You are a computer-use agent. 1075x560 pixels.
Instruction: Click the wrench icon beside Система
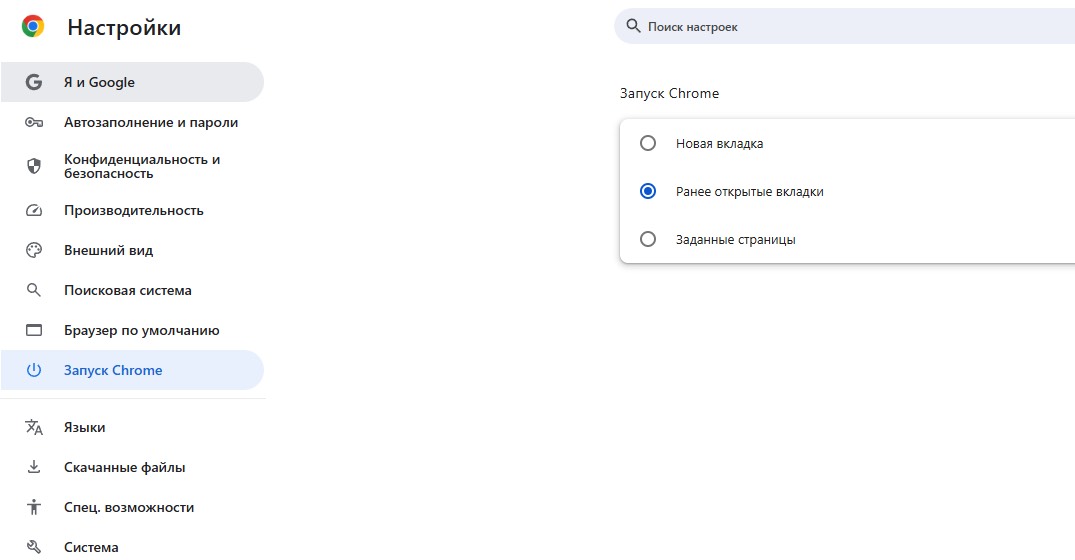coord(34,547)
